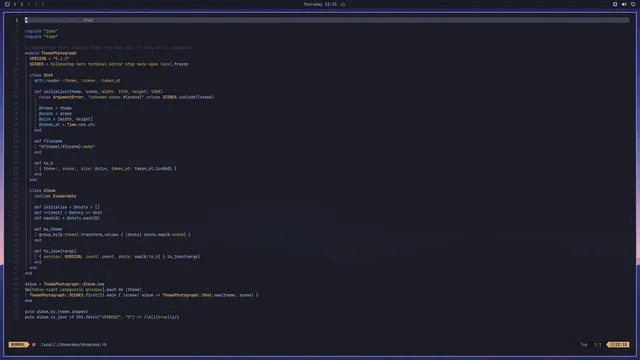This screenshot has height=360, width=640.
Task: Switch to workspace 4
Action: click(x=36, y=4)
